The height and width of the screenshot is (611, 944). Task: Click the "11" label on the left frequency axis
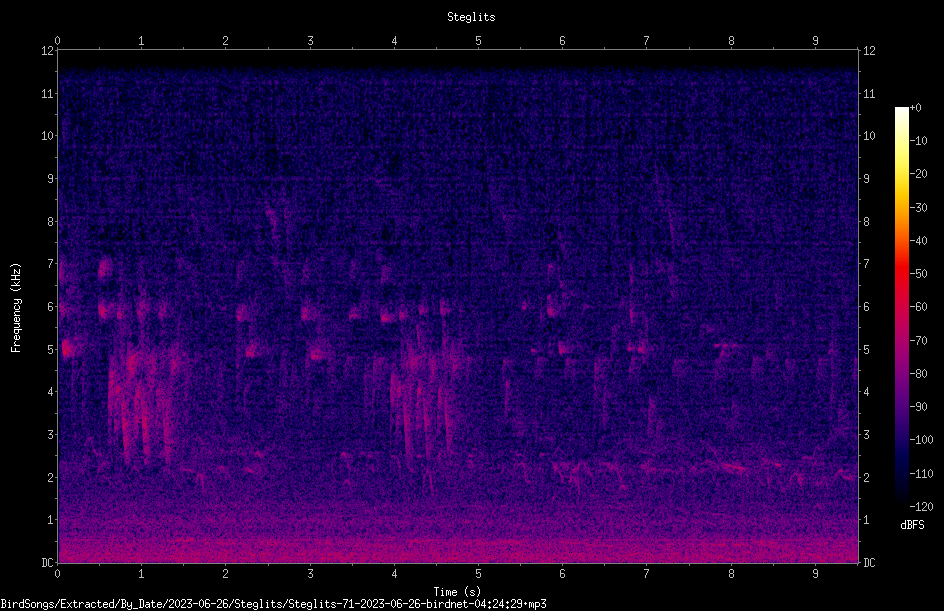(47, 93)
